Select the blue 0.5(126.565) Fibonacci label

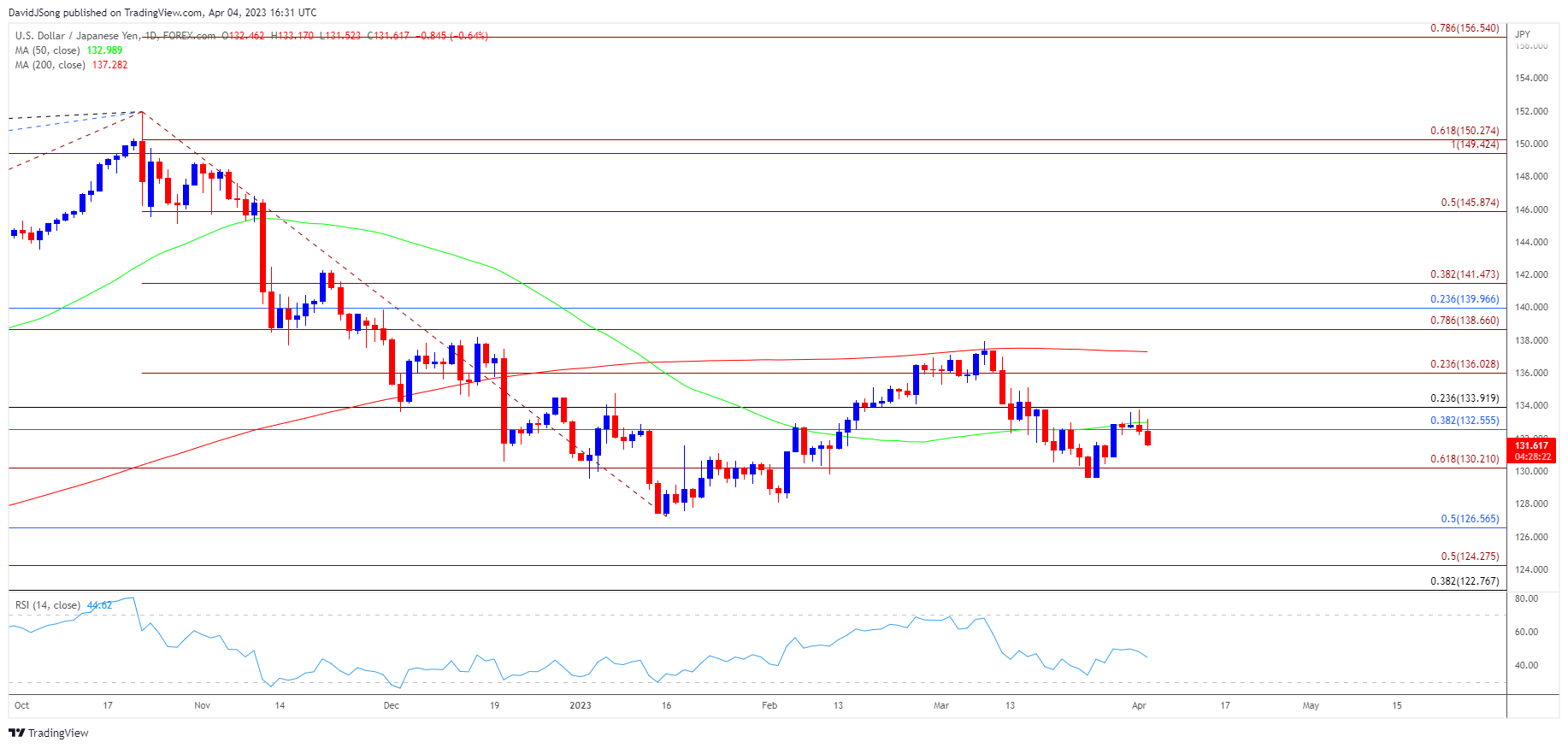[x=1470, y=519]
